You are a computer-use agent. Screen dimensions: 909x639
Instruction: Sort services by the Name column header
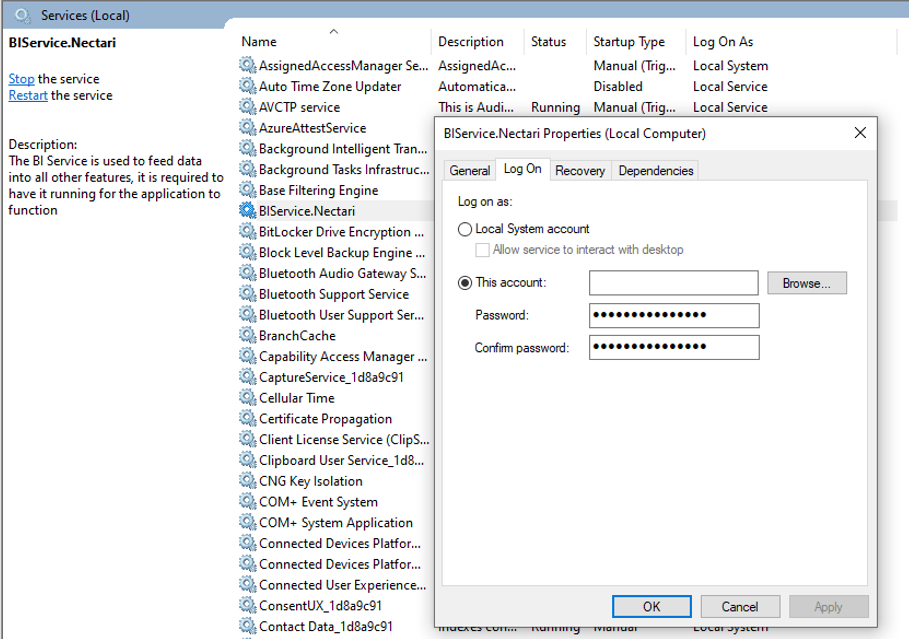(259, 42)
